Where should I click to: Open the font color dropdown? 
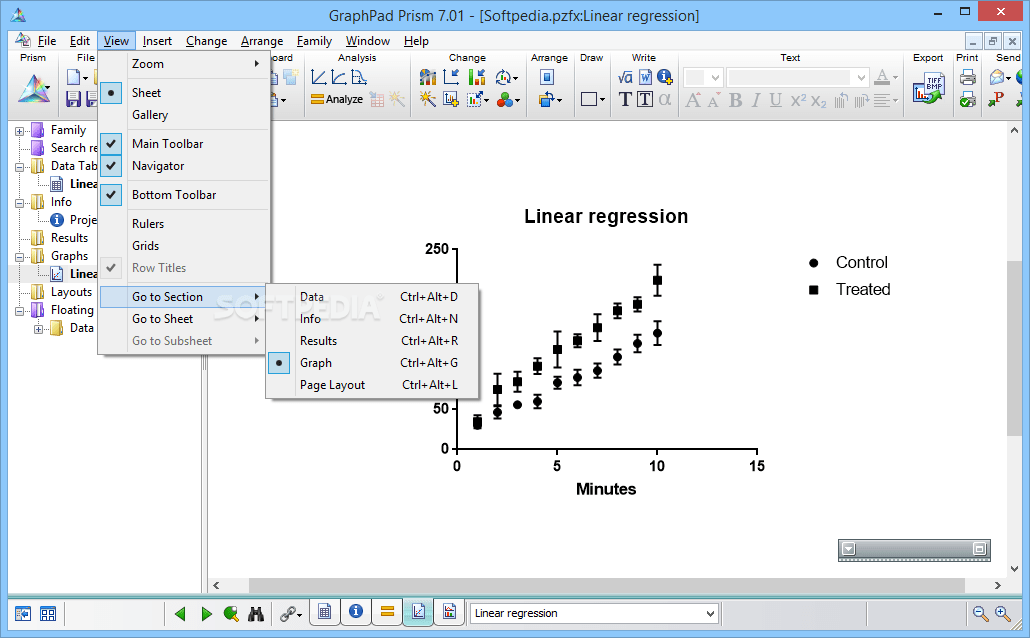point(896,78)
